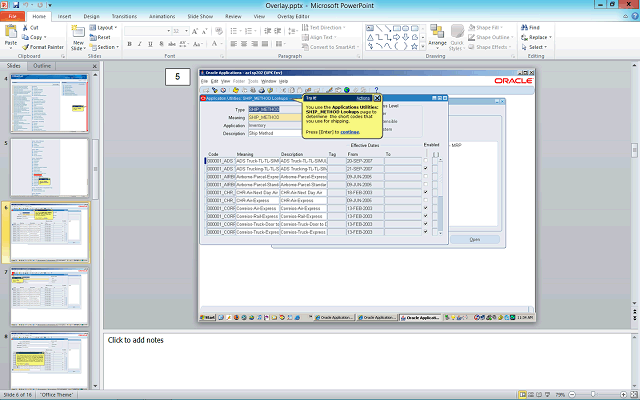Open the Font dialog launcher

(x=222, y=56)
